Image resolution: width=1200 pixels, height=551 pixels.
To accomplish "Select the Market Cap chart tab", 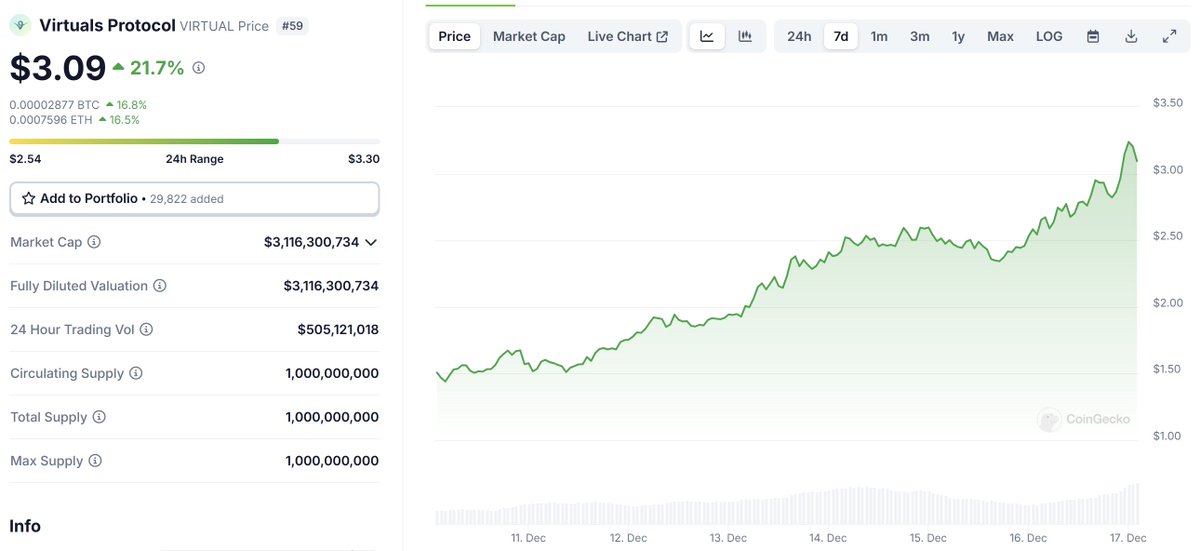I will click(529, 36).
